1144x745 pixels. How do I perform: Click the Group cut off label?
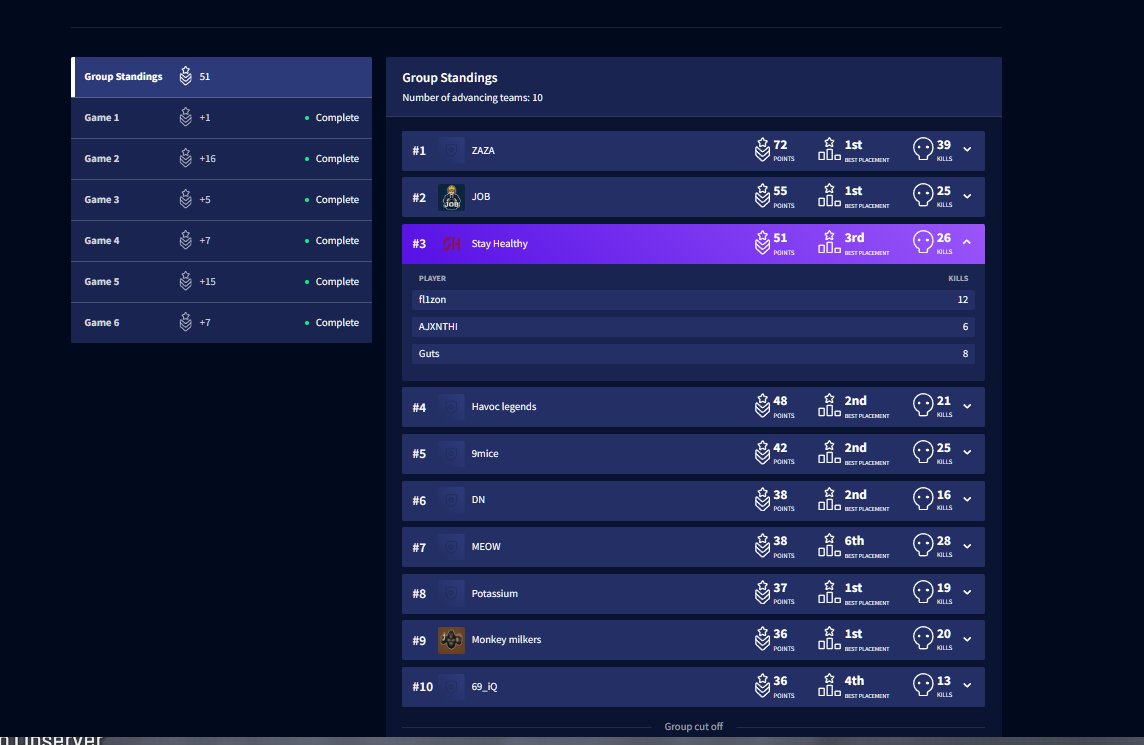click(x=693, y=727)
